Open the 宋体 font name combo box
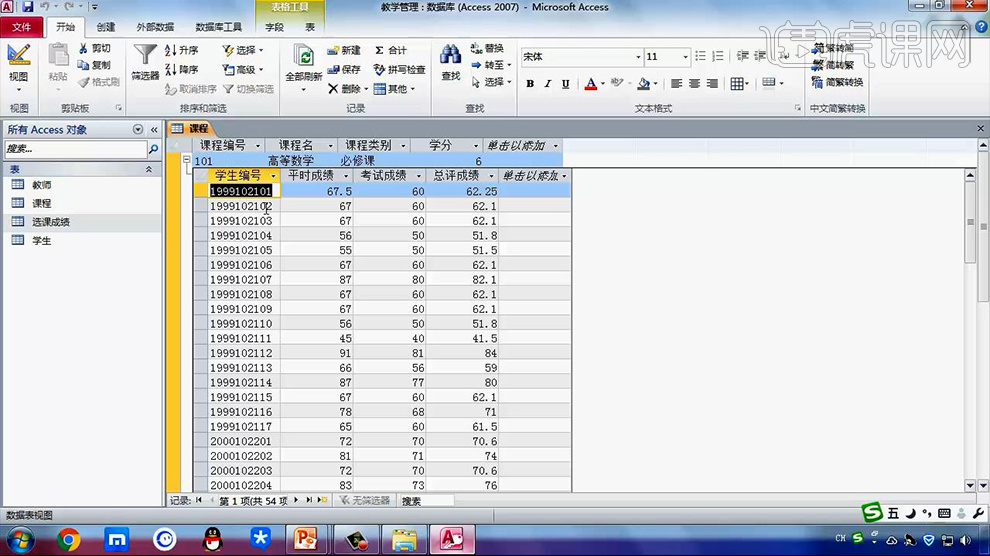 tap(581, 56)
